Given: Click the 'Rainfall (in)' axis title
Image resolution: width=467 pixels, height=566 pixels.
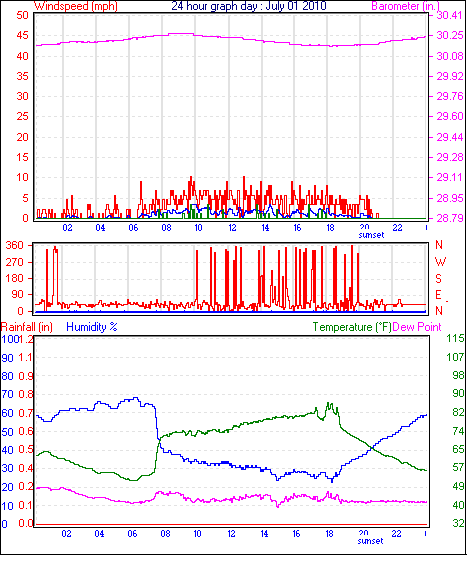Looking at the screenshot, I should click(27, 327).
